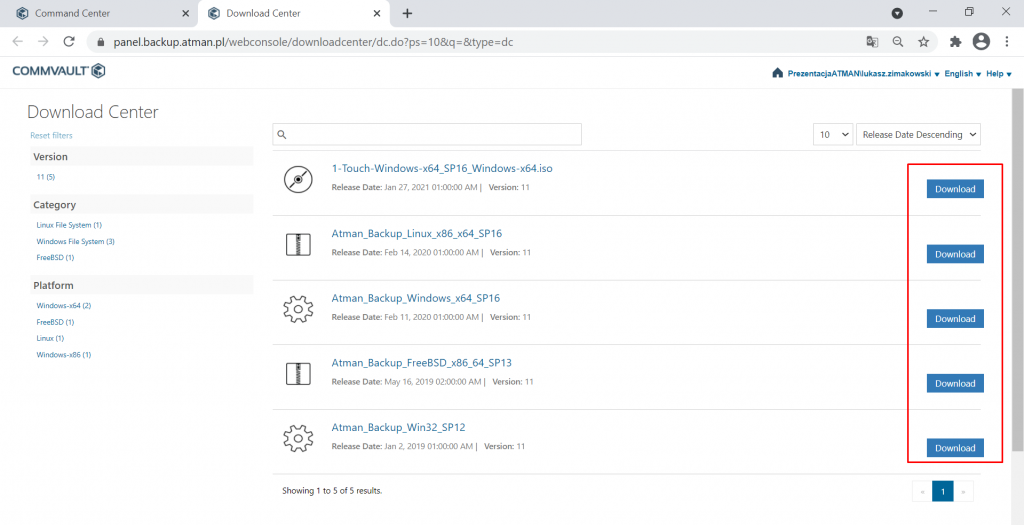Click the gear icon for Atman_Backup_Win32_SP12
The width and height of the screenshot is (1024, 525).
(x=298, y=438)
